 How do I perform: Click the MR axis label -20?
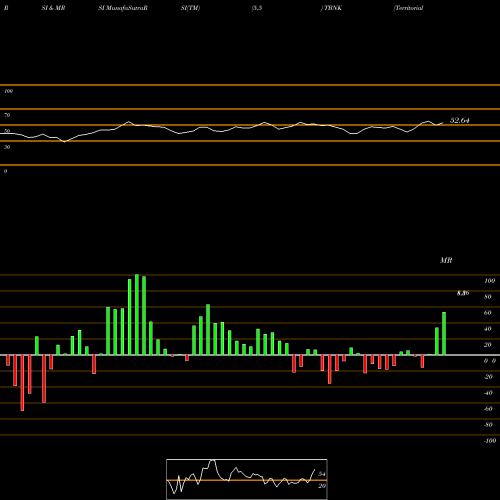488,377
